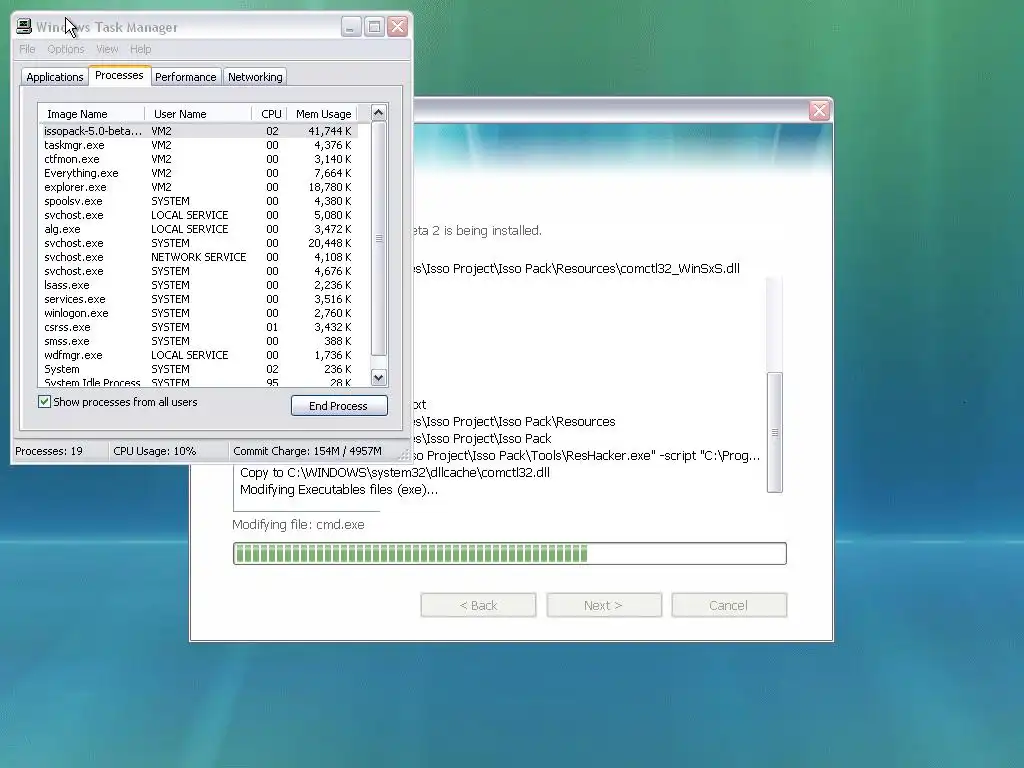Switch to the Applications tab
The image size is (1024, 768).
pos(55,77)
